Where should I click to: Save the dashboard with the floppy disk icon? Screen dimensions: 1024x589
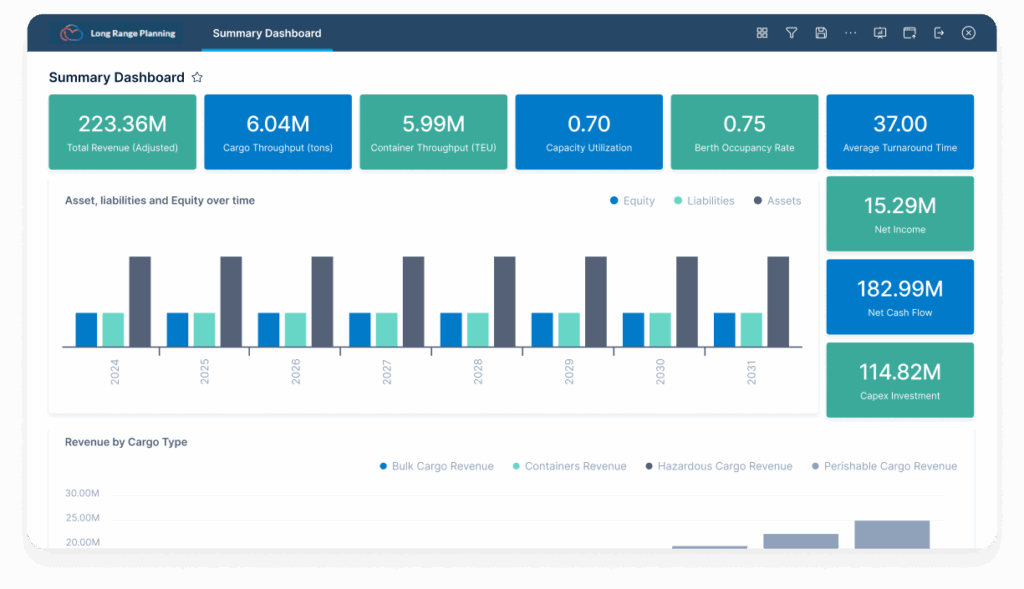tap(821, 33)
